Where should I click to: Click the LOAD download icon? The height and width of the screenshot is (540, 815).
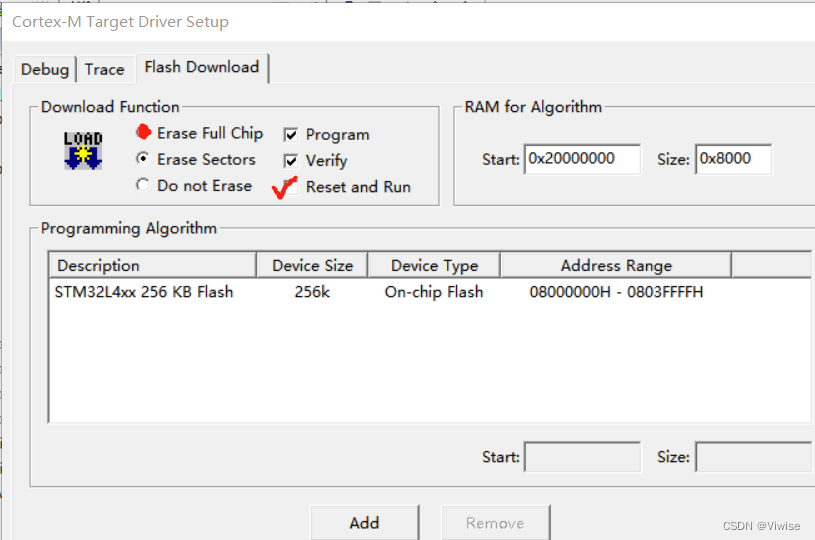coord(83,151)
